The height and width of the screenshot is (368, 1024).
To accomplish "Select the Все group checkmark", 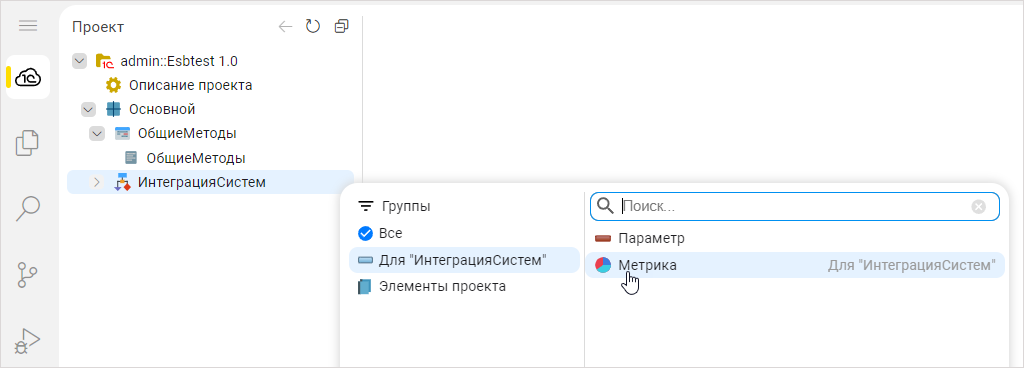I will pyautogui.click(x=365, y=233).
